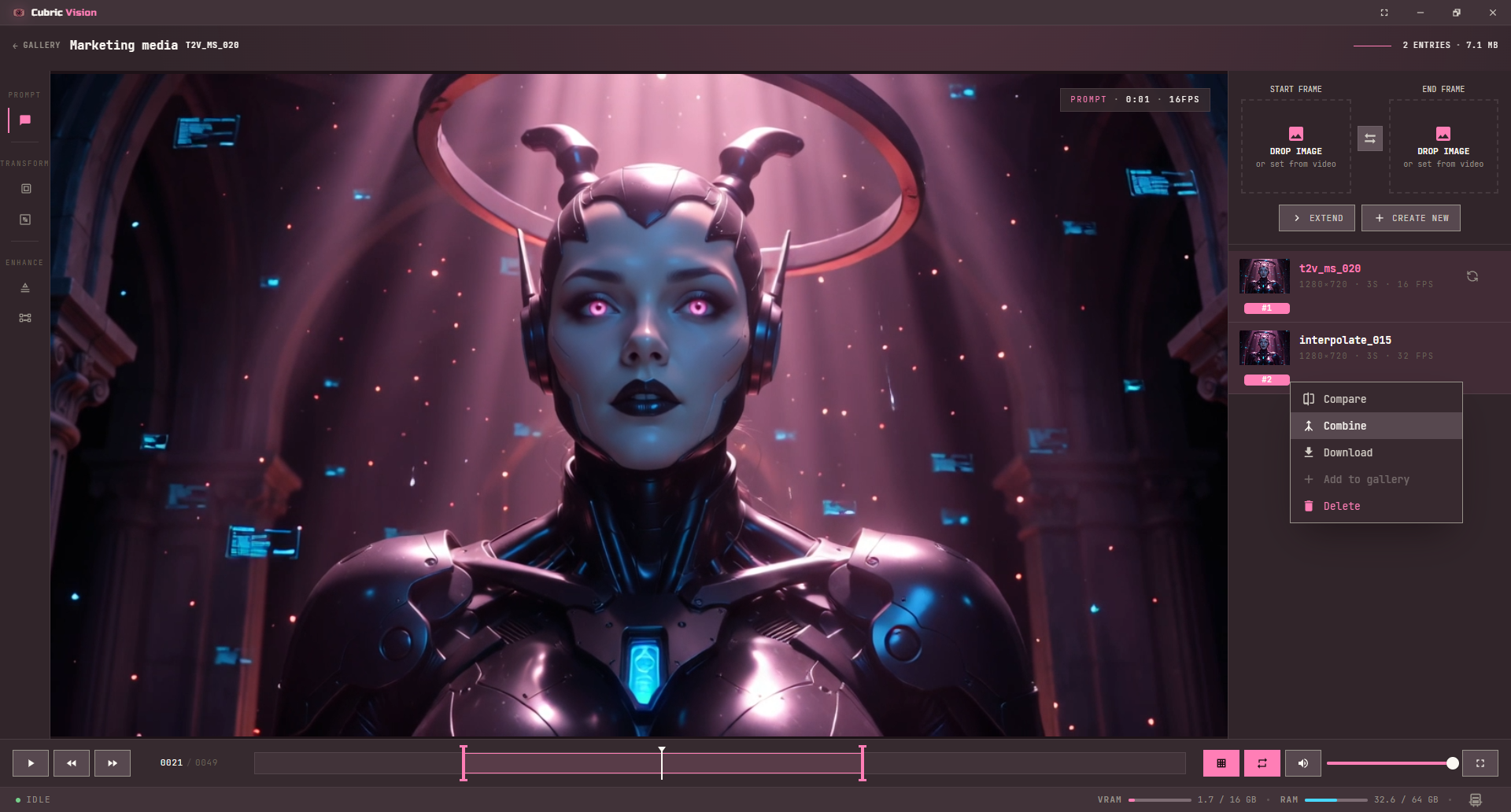Click the trim range start handle
Image resolution: width=1511 pixels, height=812 pixels.
(464, 762)
